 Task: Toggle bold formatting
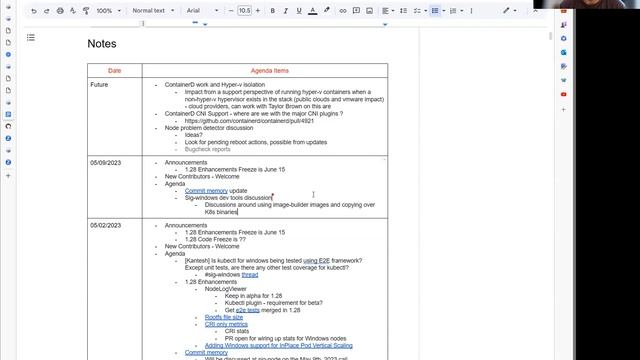(x=273, y=11)
